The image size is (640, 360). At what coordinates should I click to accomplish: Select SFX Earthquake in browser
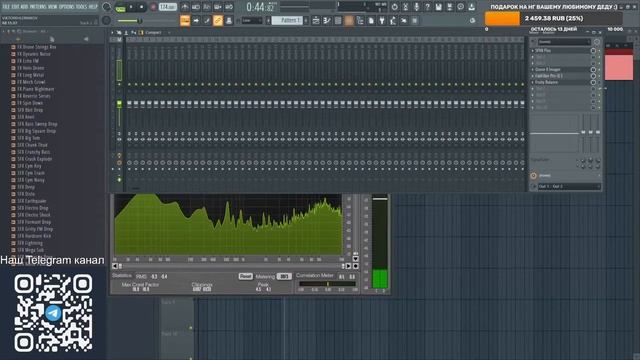32,201
